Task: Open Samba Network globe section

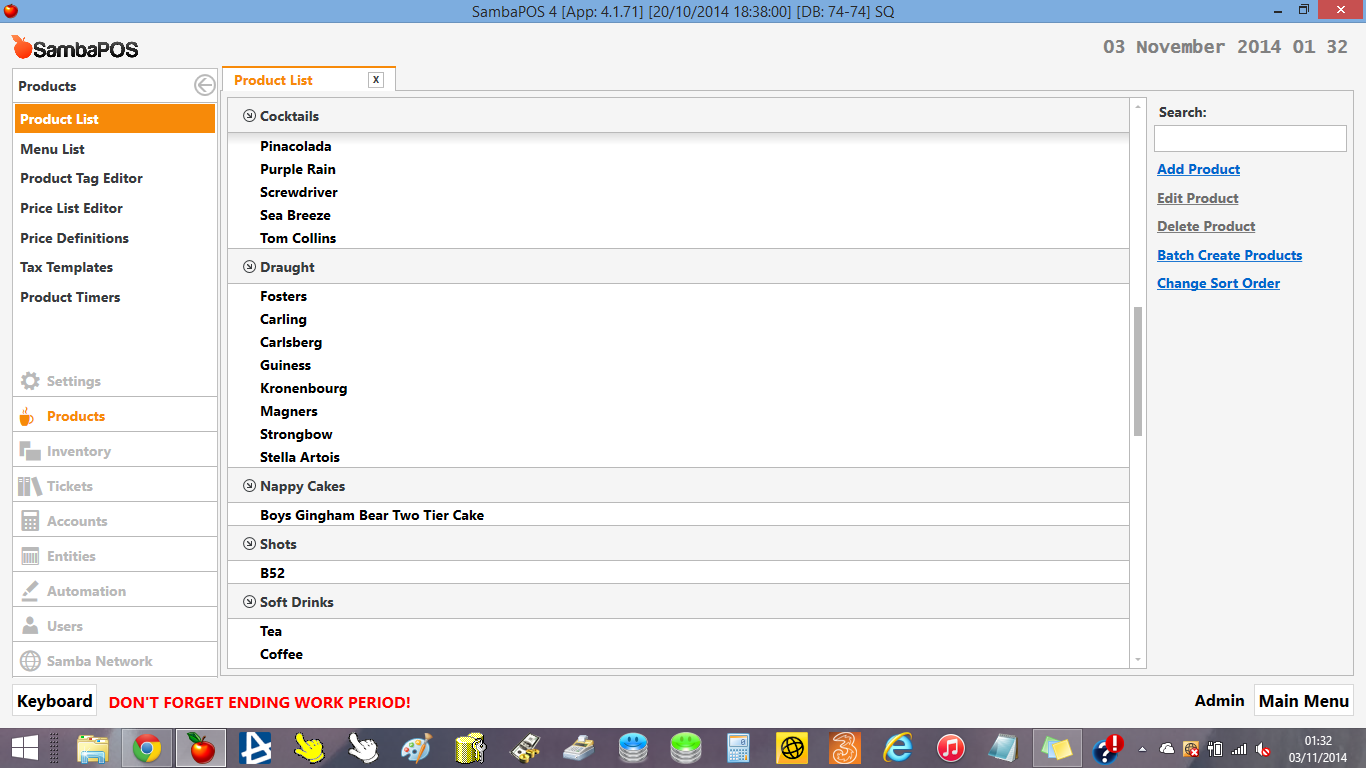Action: (99, 661)
